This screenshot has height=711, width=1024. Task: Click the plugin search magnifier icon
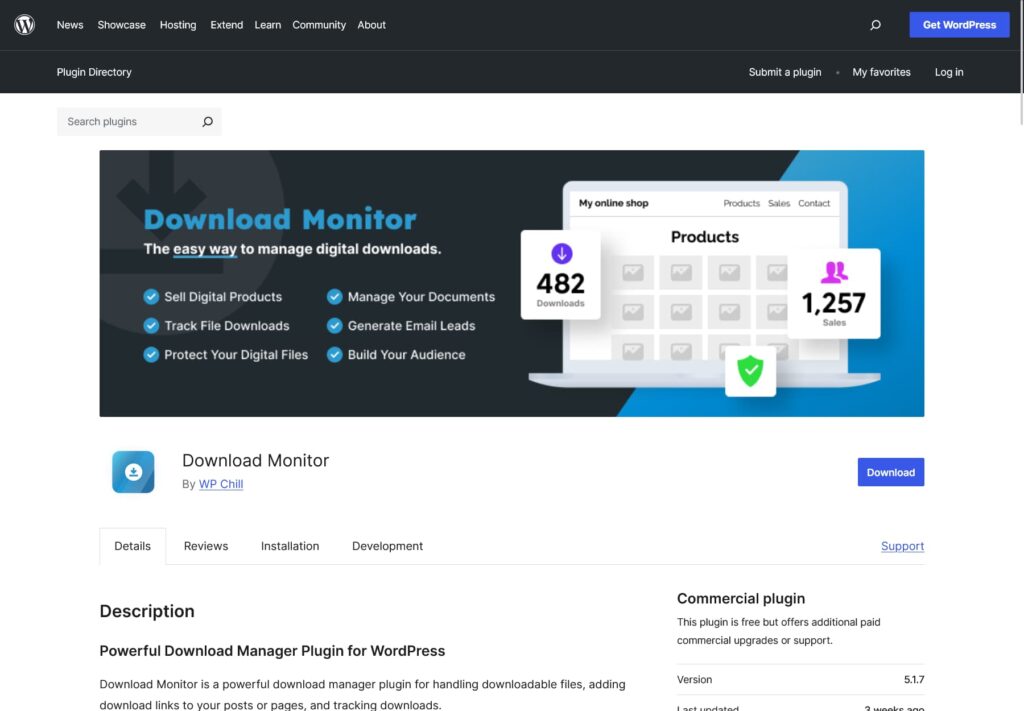pyautogui.click(x=207, y=122)
